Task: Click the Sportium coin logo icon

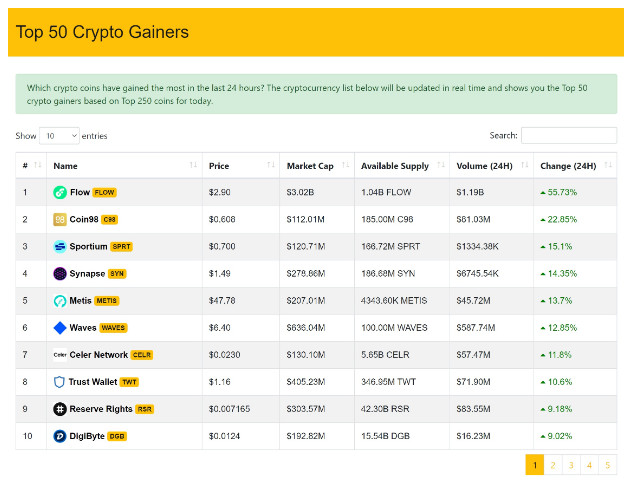Action: click(x=60, y=246)
